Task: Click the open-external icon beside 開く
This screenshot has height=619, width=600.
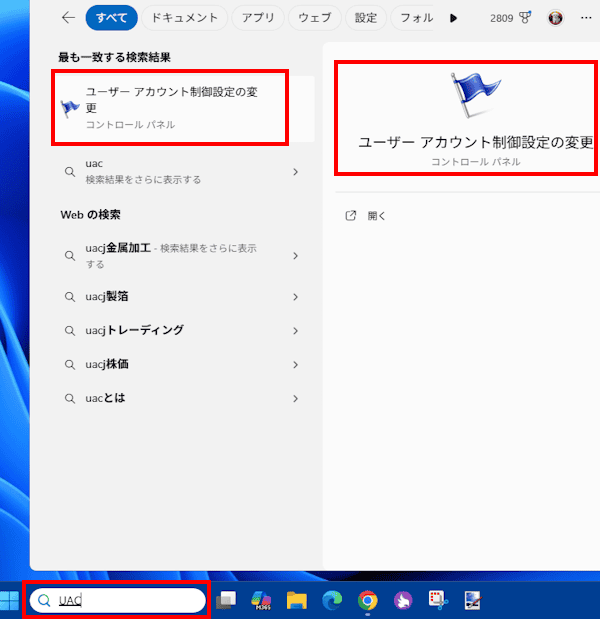Action: tap(351, 216)
